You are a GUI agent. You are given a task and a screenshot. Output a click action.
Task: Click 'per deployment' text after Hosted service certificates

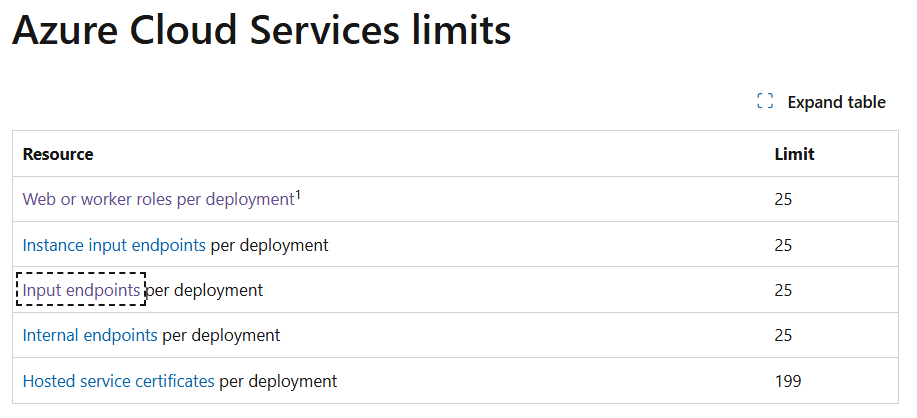[278, 381]
